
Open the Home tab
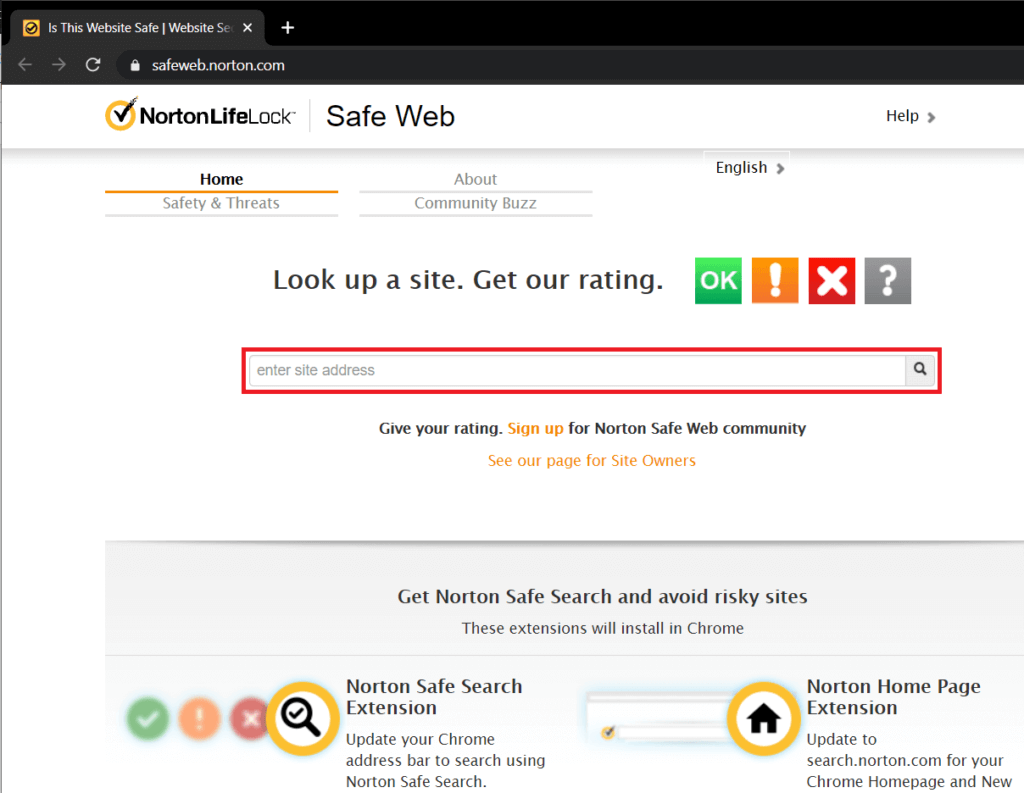(221, 179)
